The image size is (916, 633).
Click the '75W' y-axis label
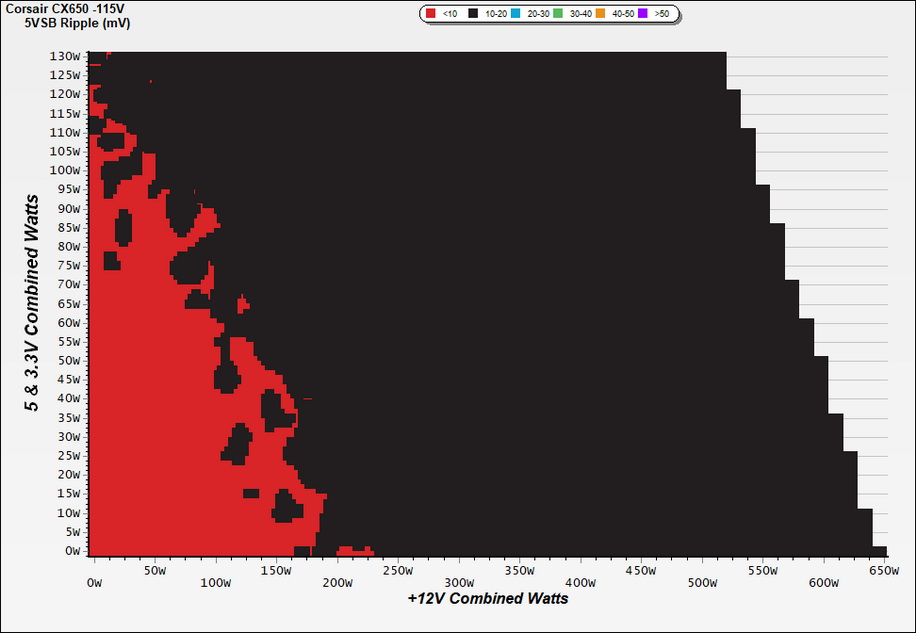pos(68,266)
